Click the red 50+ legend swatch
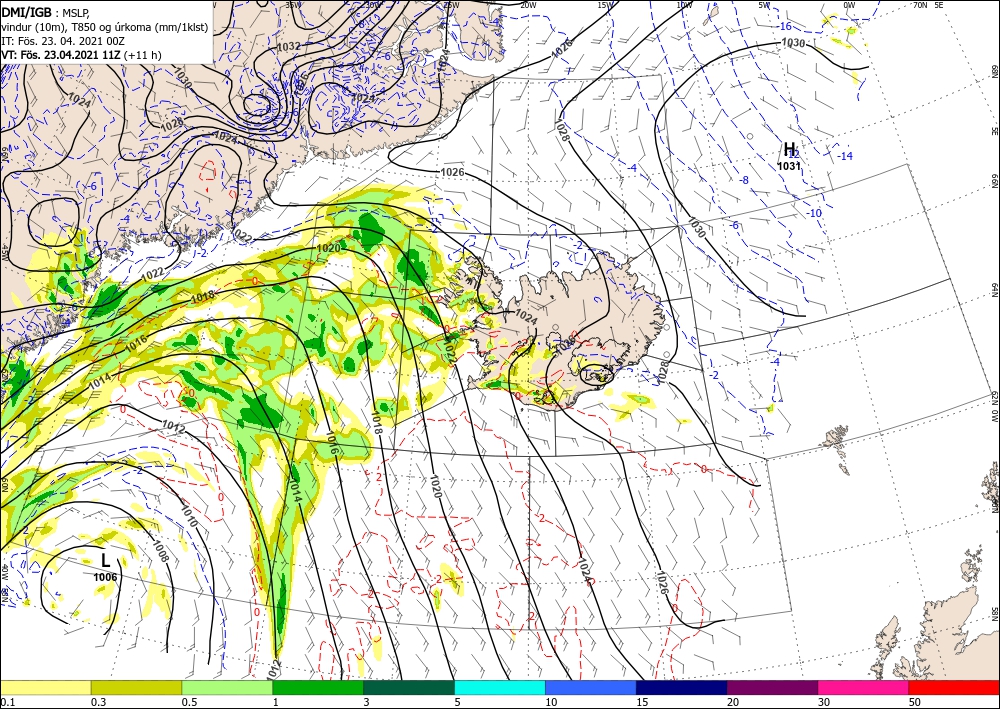This screenshot has height=709, width=1000. [954, 687]
